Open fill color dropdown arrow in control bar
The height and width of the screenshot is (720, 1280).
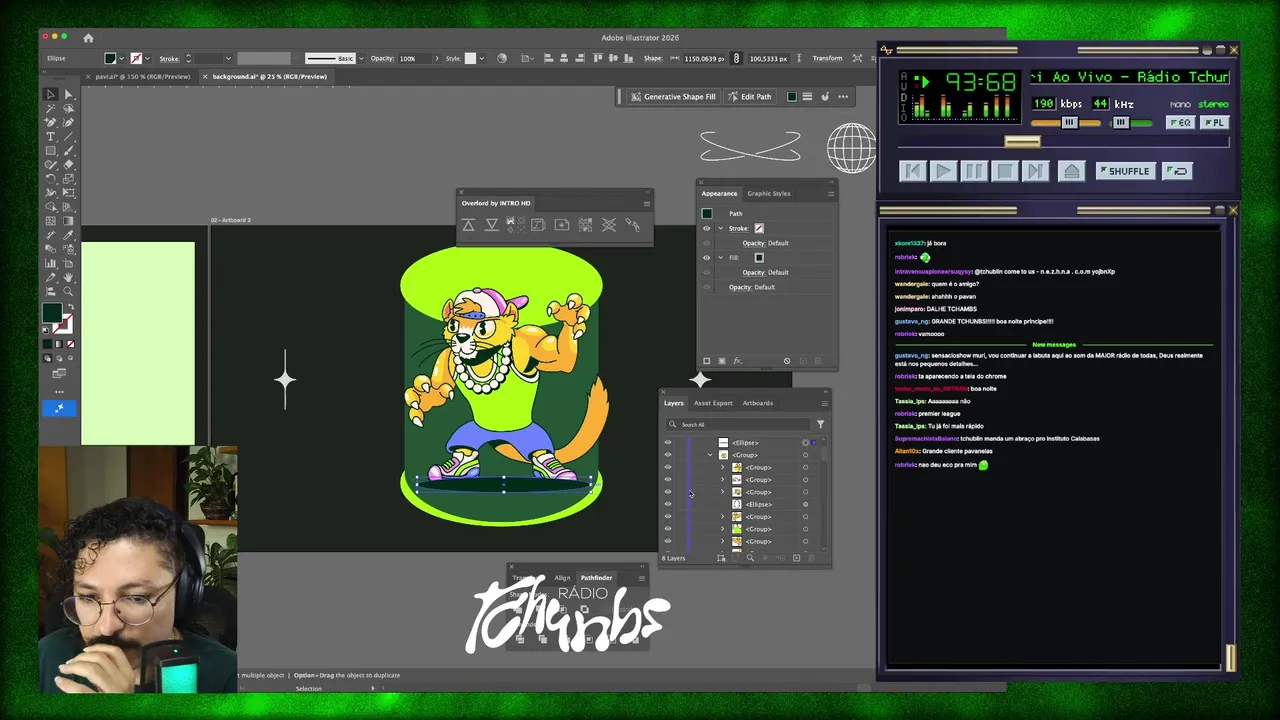[x=122, y=58]
